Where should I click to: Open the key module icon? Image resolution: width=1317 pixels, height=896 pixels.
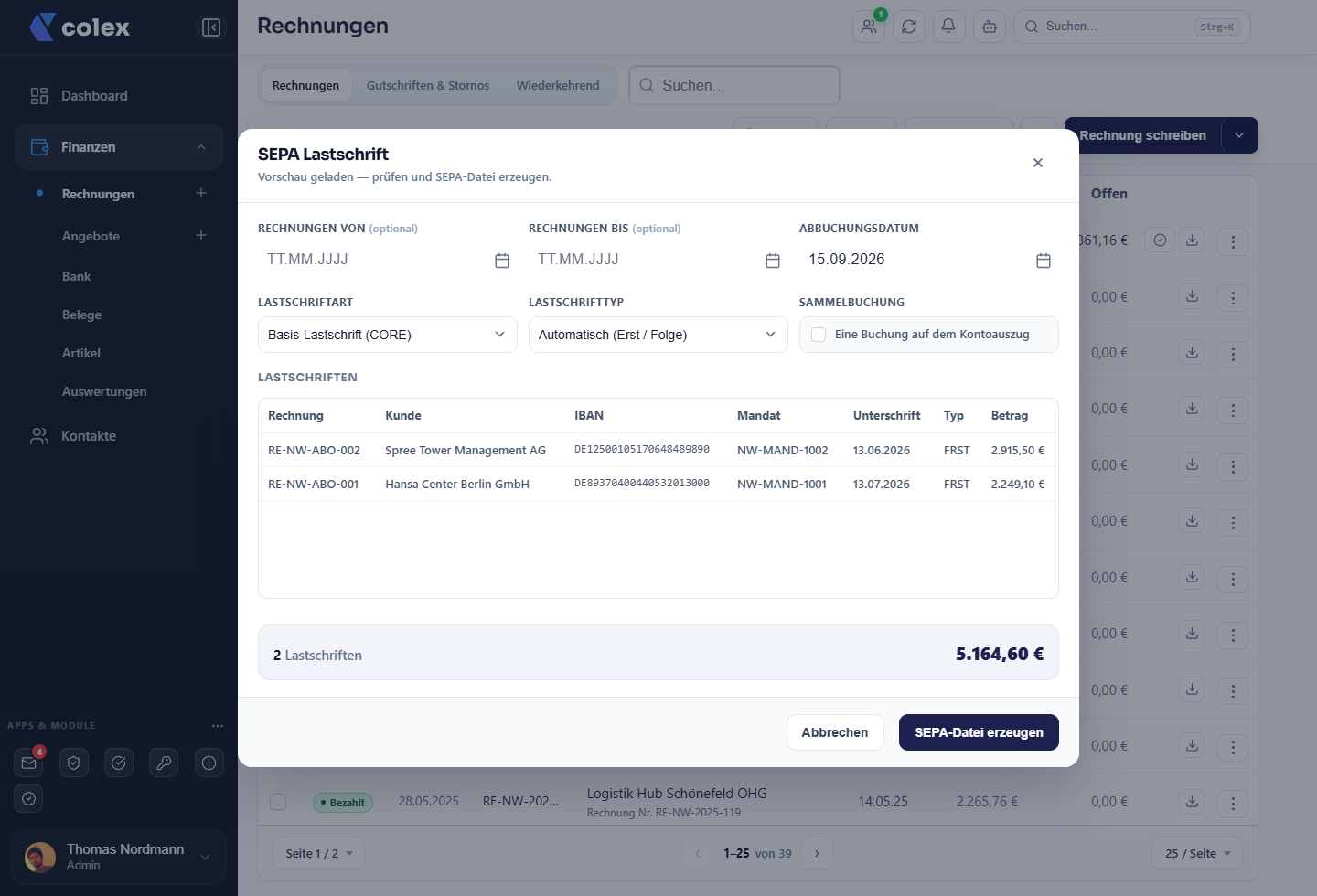click(164, 763)
